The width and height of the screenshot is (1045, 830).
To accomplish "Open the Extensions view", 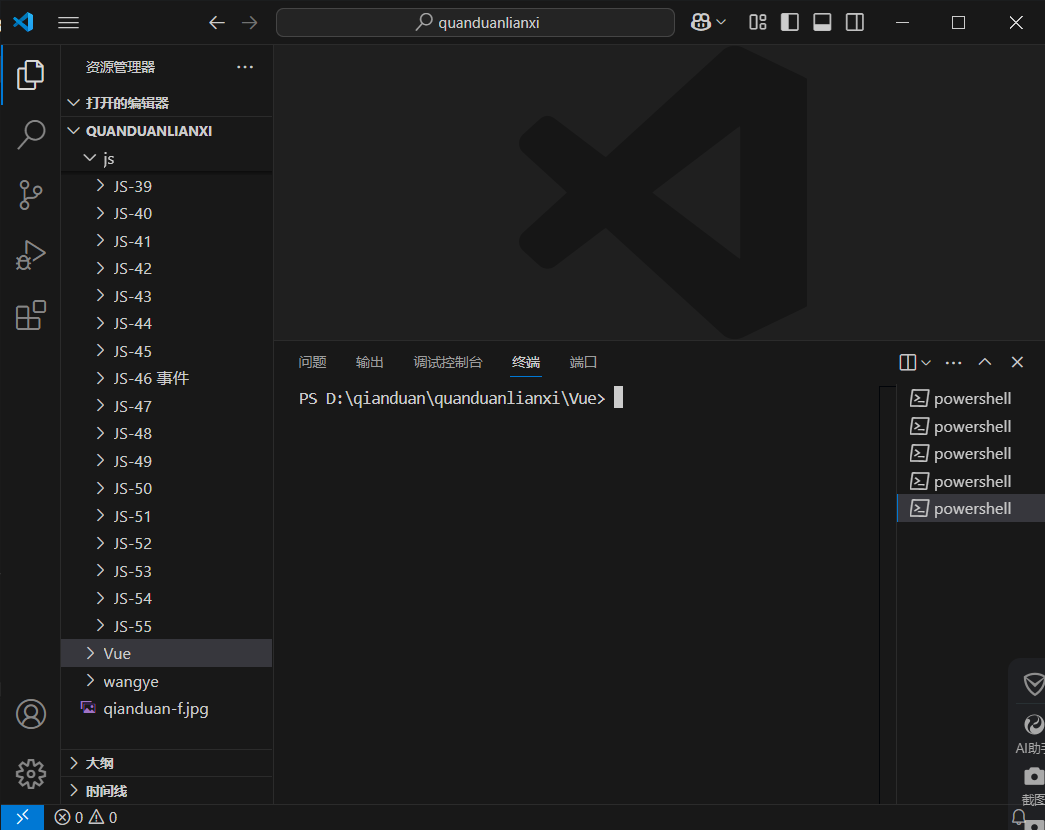I will point(30,315).
